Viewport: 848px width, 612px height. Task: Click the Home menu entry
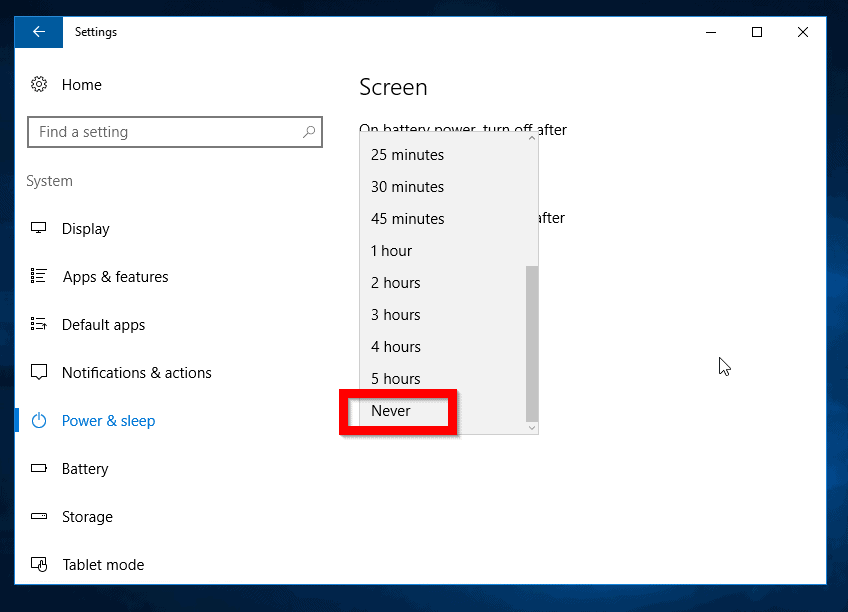pos(82,84)
